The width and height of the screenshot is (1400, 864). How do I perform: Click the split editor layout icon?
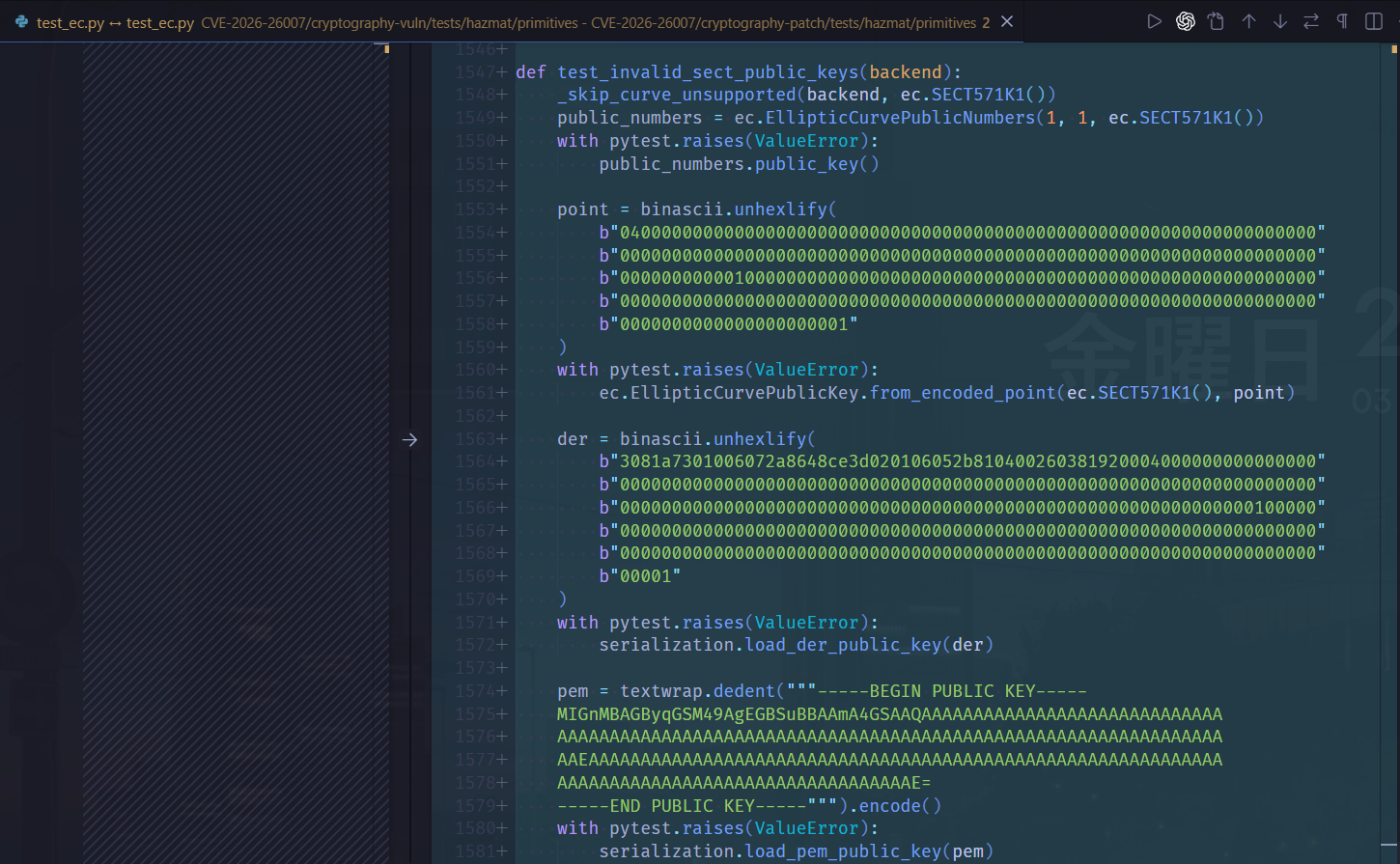coord(1373,20)
